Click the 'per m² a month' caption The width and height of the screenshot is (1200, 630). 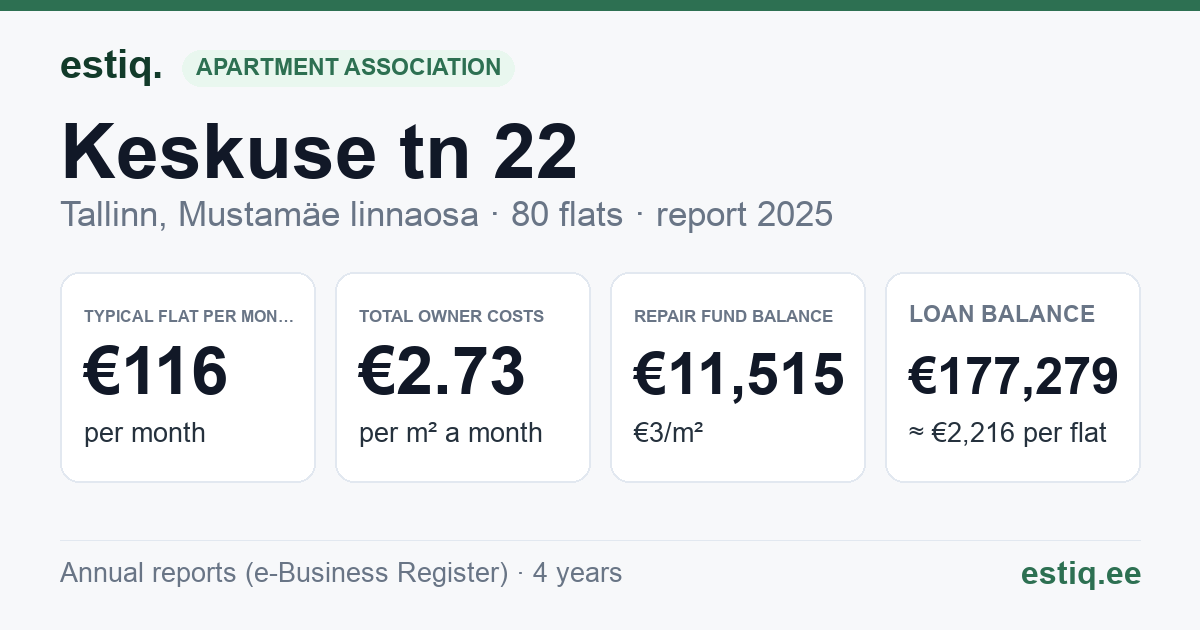(x=450, y=433)
